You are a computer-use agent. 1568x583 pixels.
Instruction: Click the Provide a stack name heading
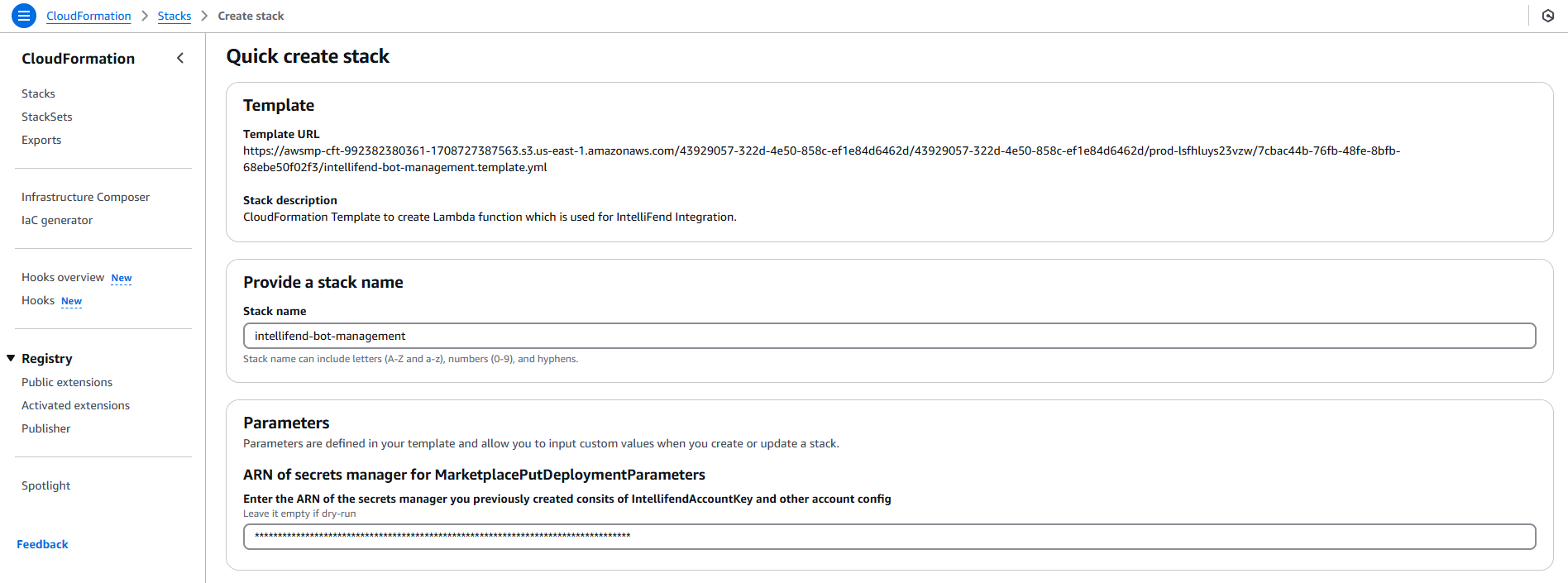(x=323, y=282)
